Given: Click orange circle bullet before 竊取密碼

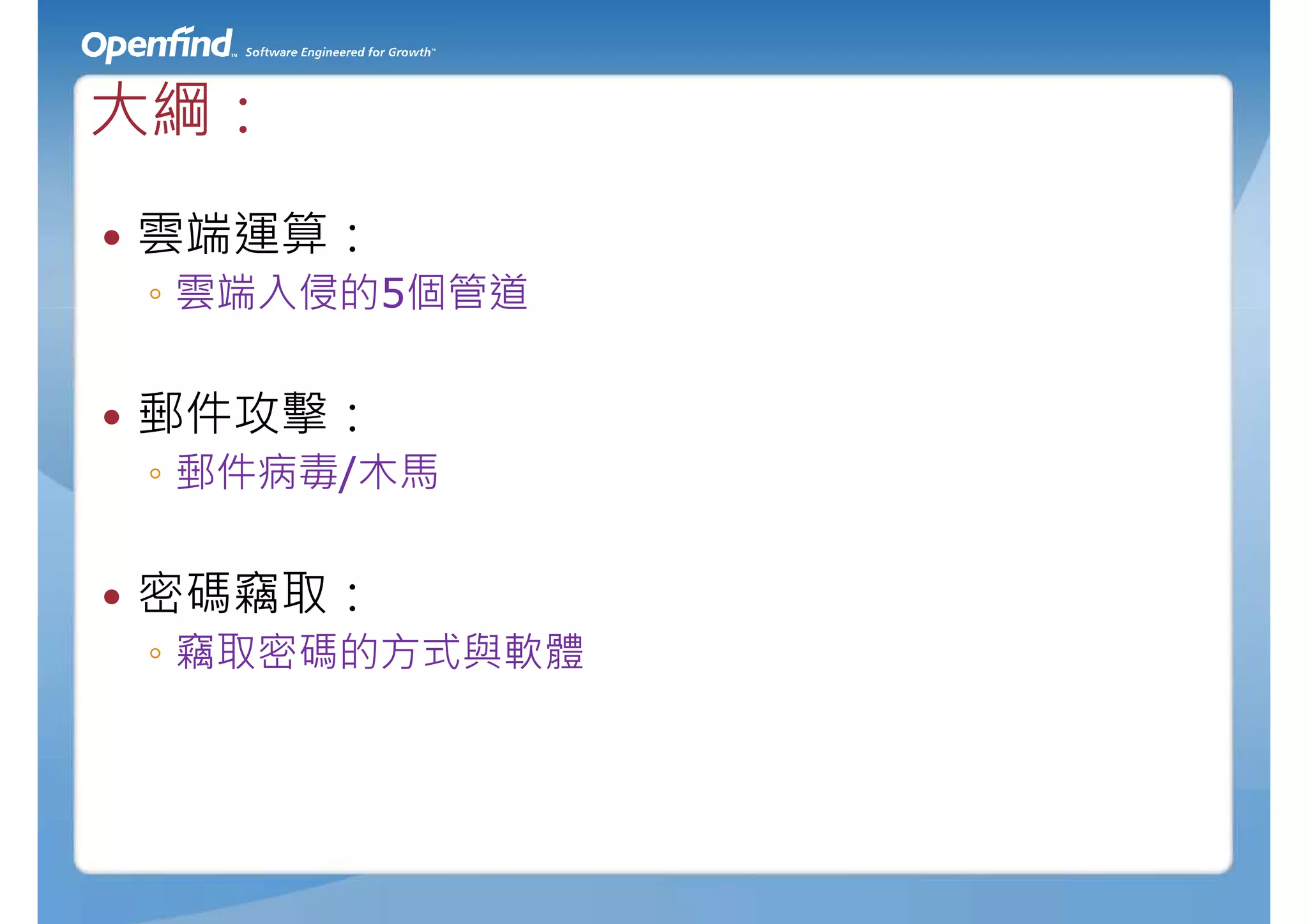Looking at the screenshot, I should pos(155,653).
